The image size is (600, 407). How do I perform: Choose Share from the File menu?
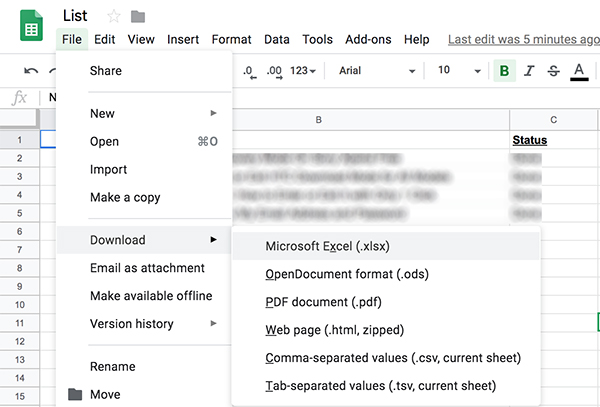144,71
